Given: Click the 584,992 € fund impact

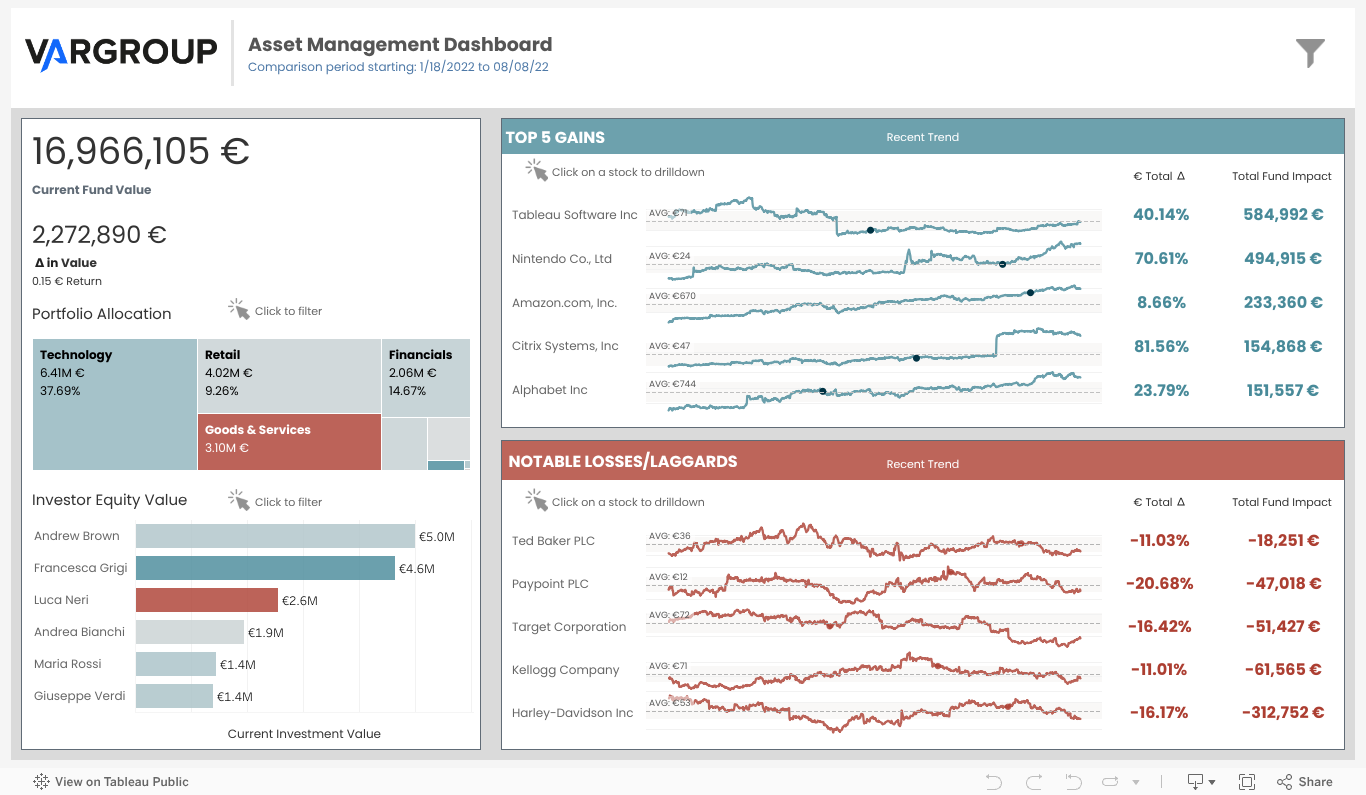Looking at the screenshot, I should (1283, 214).
